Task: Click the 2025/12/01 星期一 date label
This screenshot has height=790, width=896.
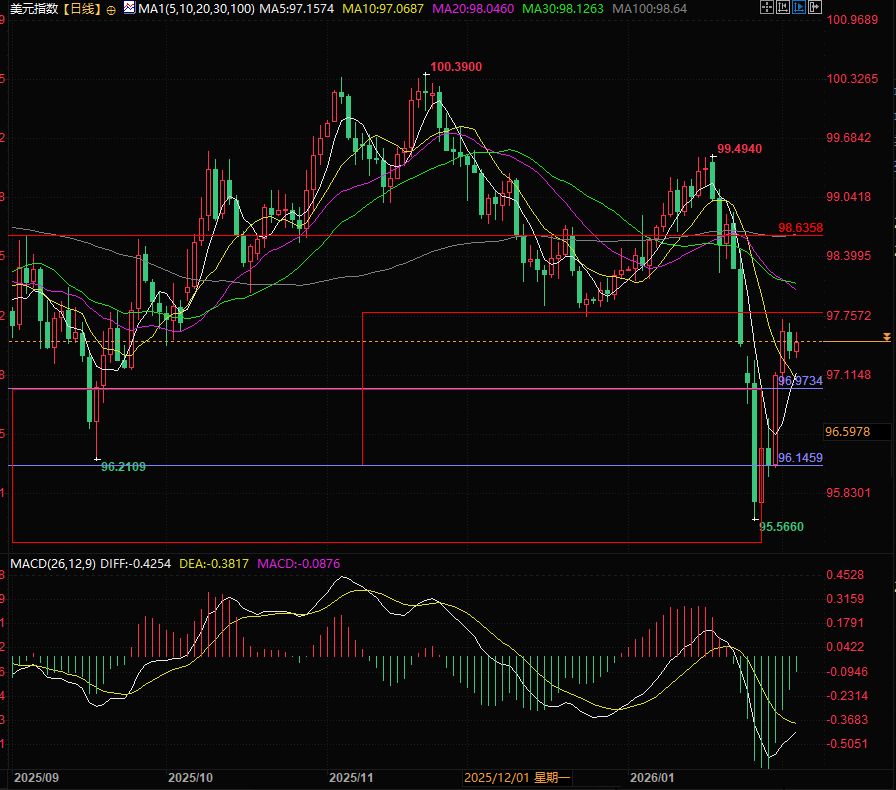Action: (x=517, y=777)
